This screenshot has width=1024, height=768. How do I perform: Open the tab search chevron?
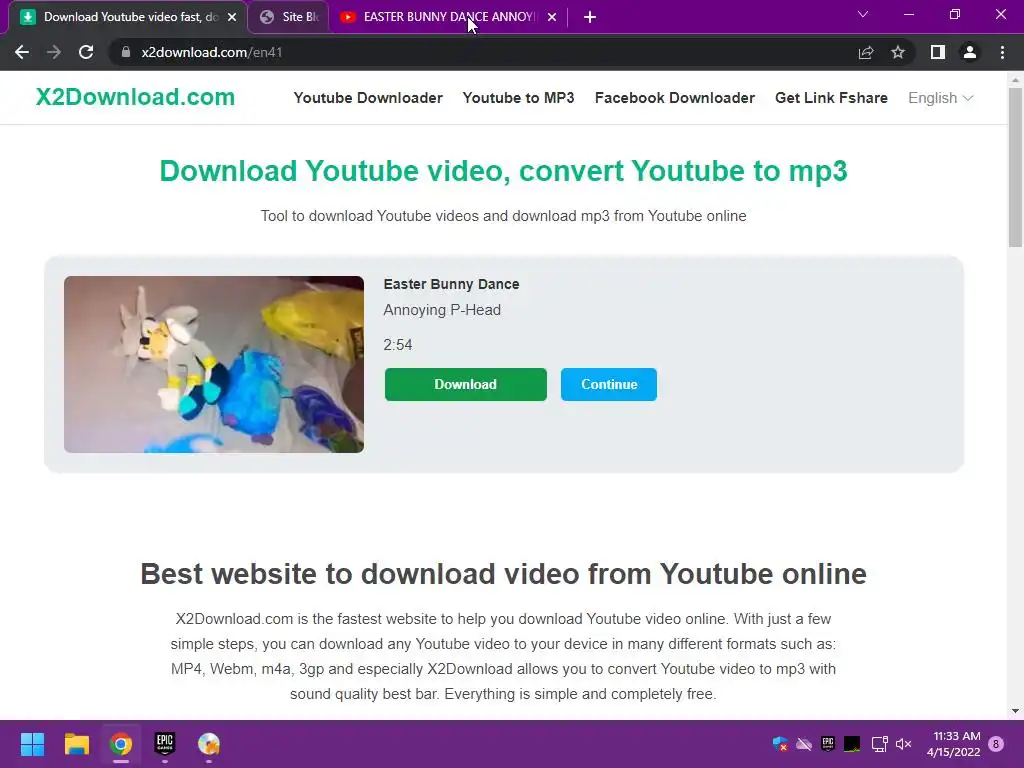click(x=863, y=14)
